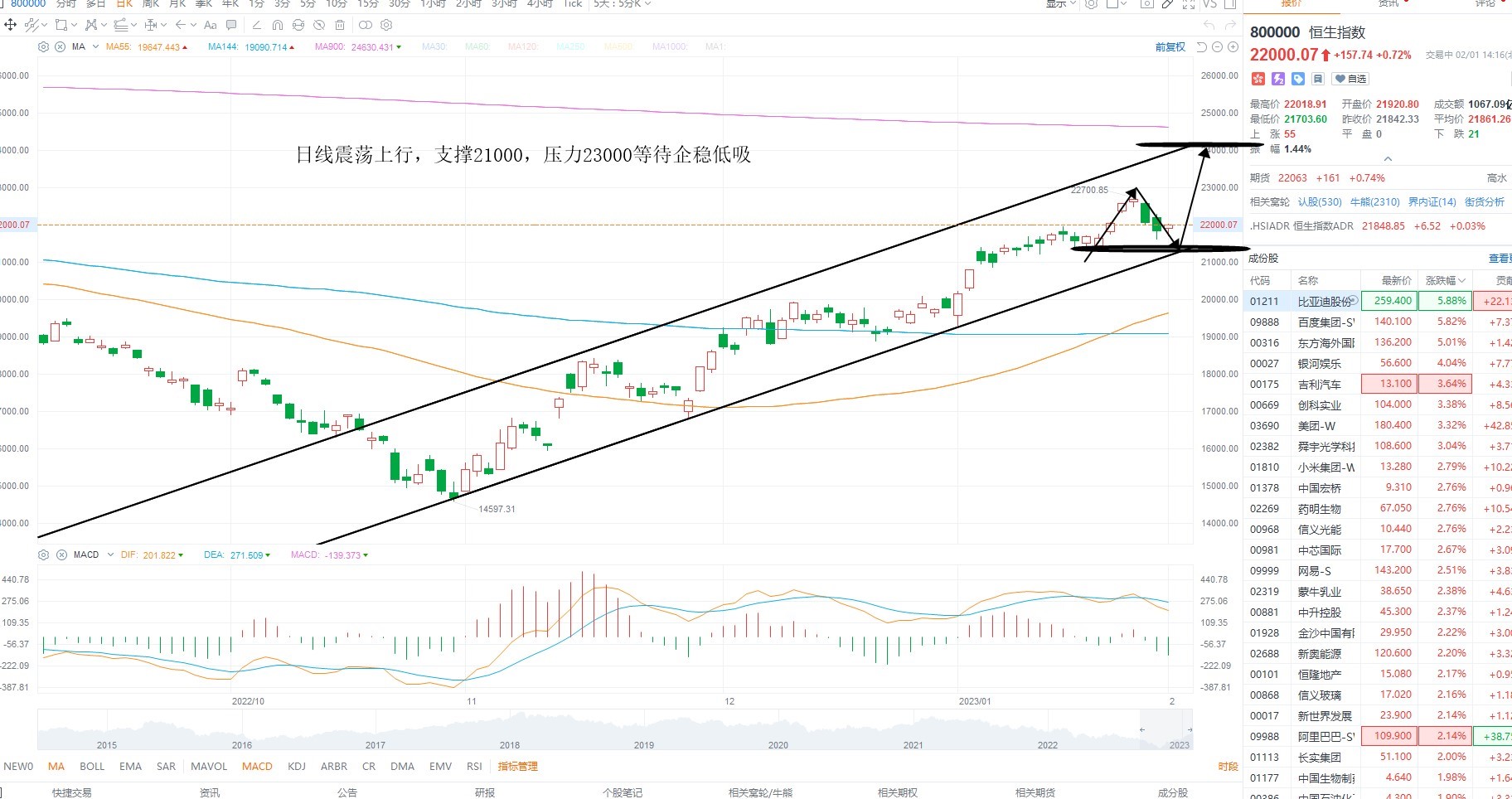Toggle the MA120 moving average line

pos(522,47)
